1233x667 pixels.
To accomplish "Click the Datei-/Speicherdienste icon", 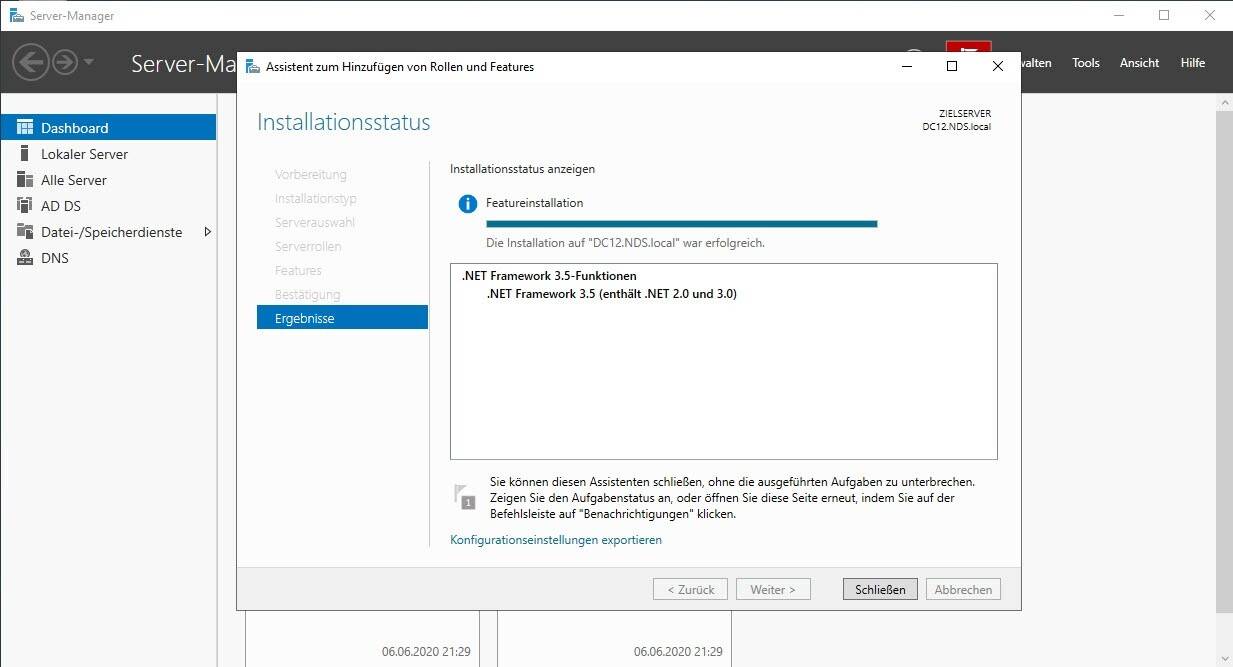I will pyautogui.click(x=24, y=232).
